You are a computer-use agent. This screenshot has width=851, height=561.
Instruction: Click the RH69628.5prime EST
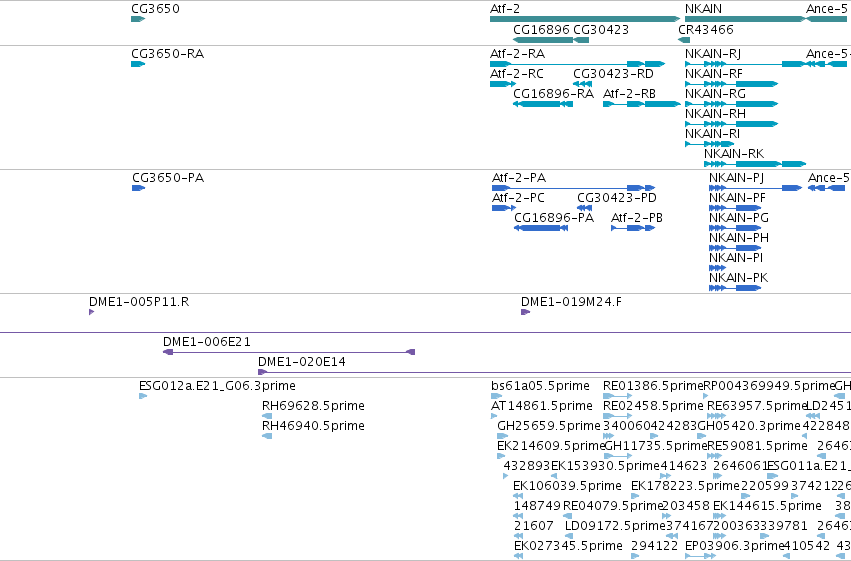266,416
